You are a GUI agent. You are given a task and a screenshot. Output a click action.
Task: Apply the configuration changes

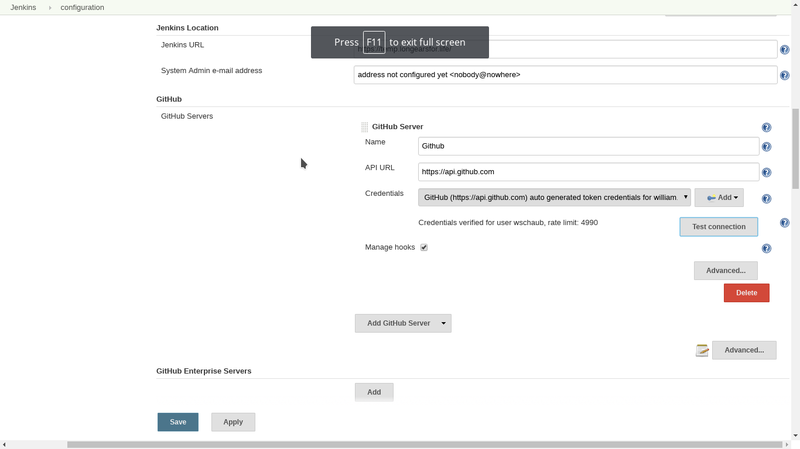click(x=233, y=422)
